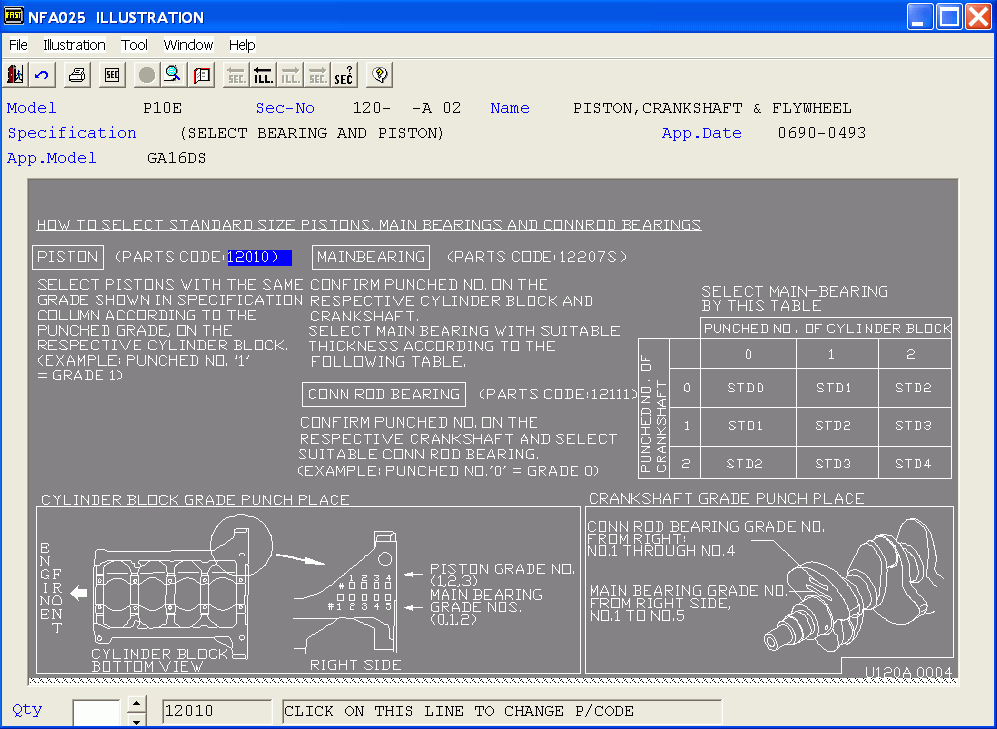Click the previous ILL. left-arrow icon
The height and width of the screenshot is (729, 997).
pos(263,75)
